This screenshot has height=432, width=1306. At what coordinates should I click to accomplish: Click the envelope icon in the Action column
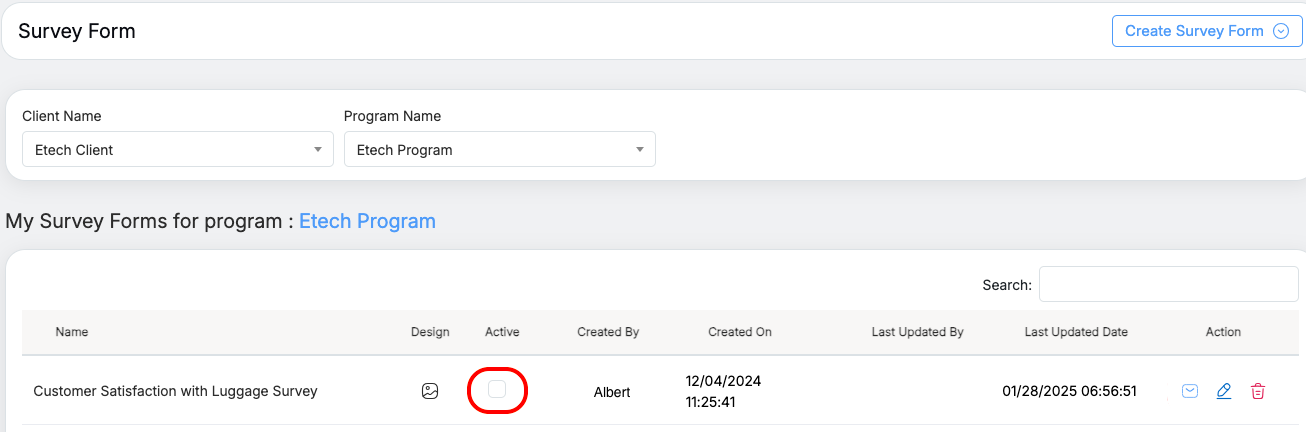coord(1190,391)
